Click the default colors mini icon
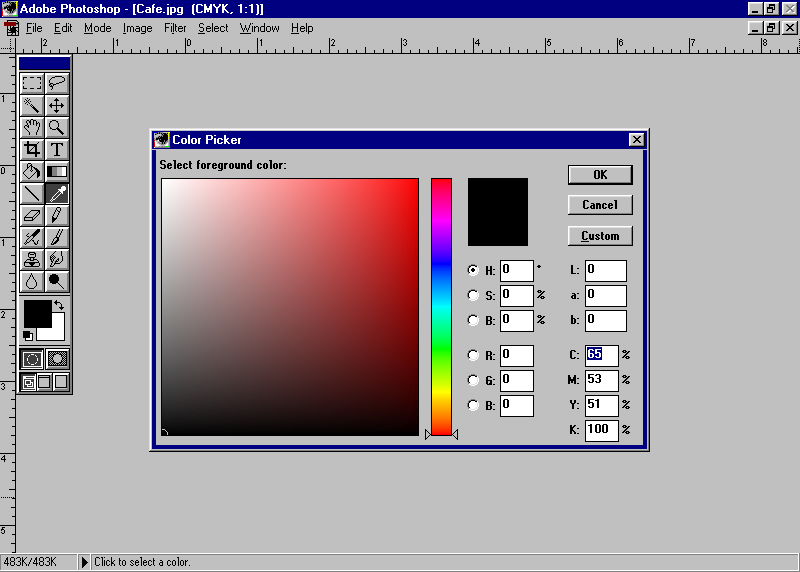The width and height of the screenshot is (800, 572). point(28,335)
